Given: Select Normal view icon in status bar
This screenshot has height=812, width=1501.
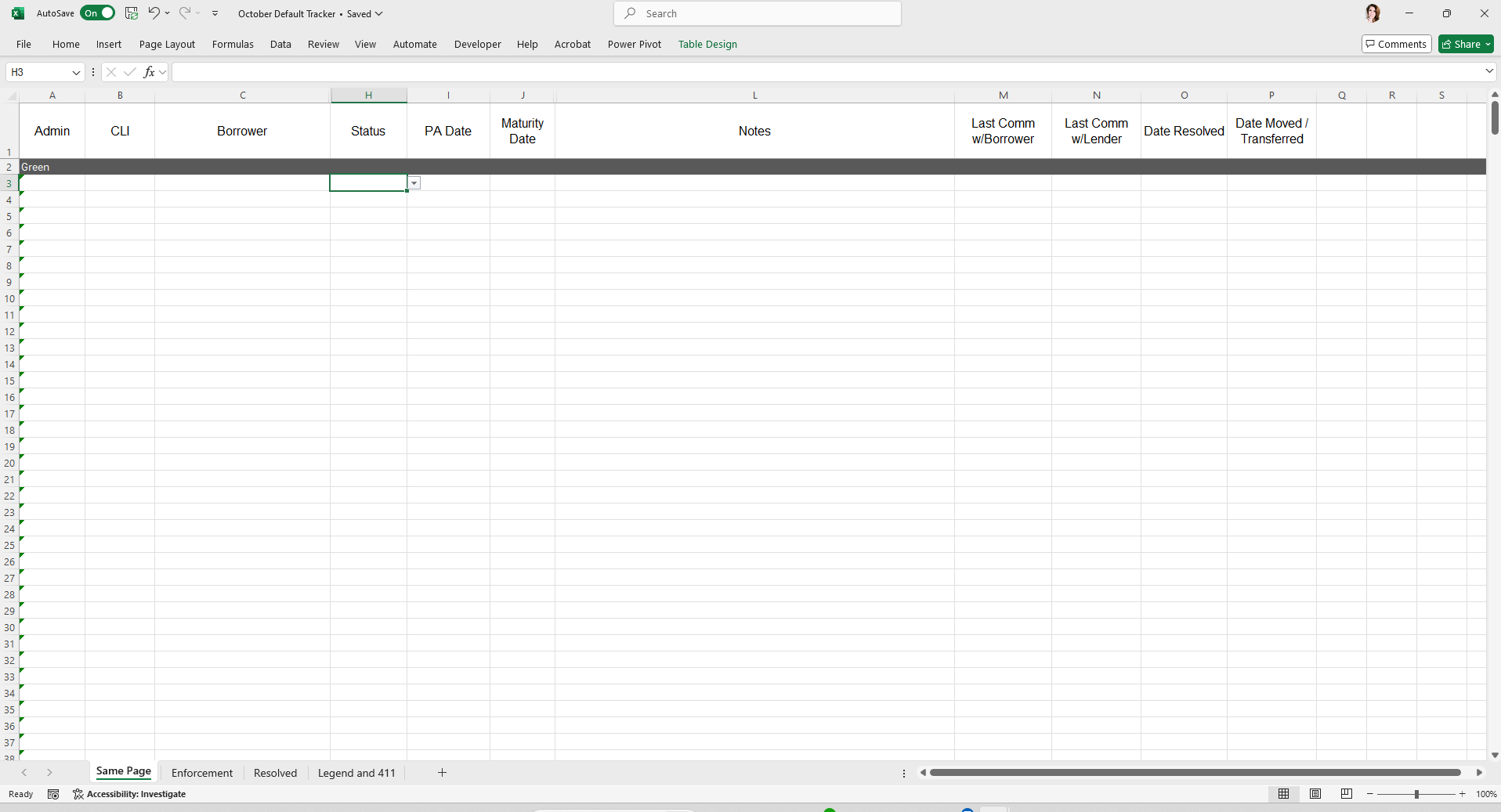Looking at the screenshot, I should point(1284,794).
